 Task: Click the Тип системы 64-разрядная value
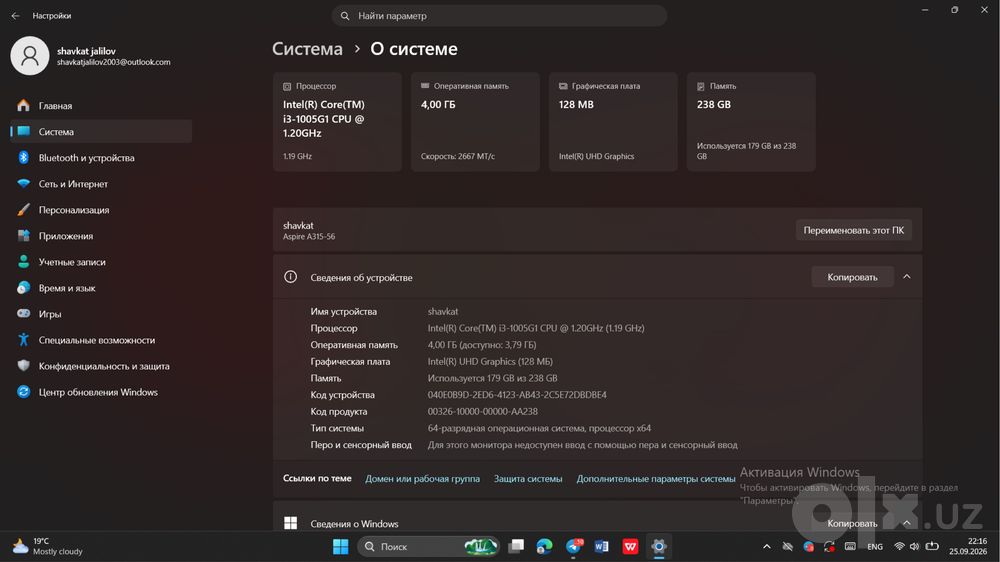539,428
